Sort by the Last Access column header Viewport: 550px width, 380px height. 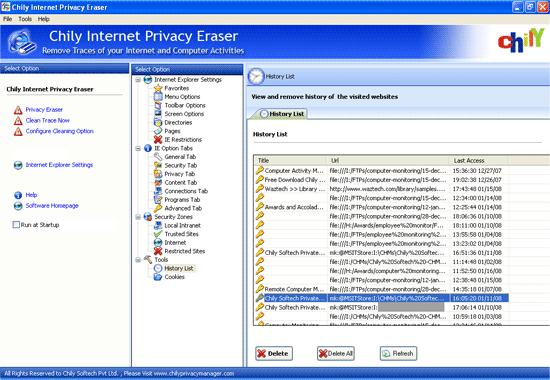(478, 160)
